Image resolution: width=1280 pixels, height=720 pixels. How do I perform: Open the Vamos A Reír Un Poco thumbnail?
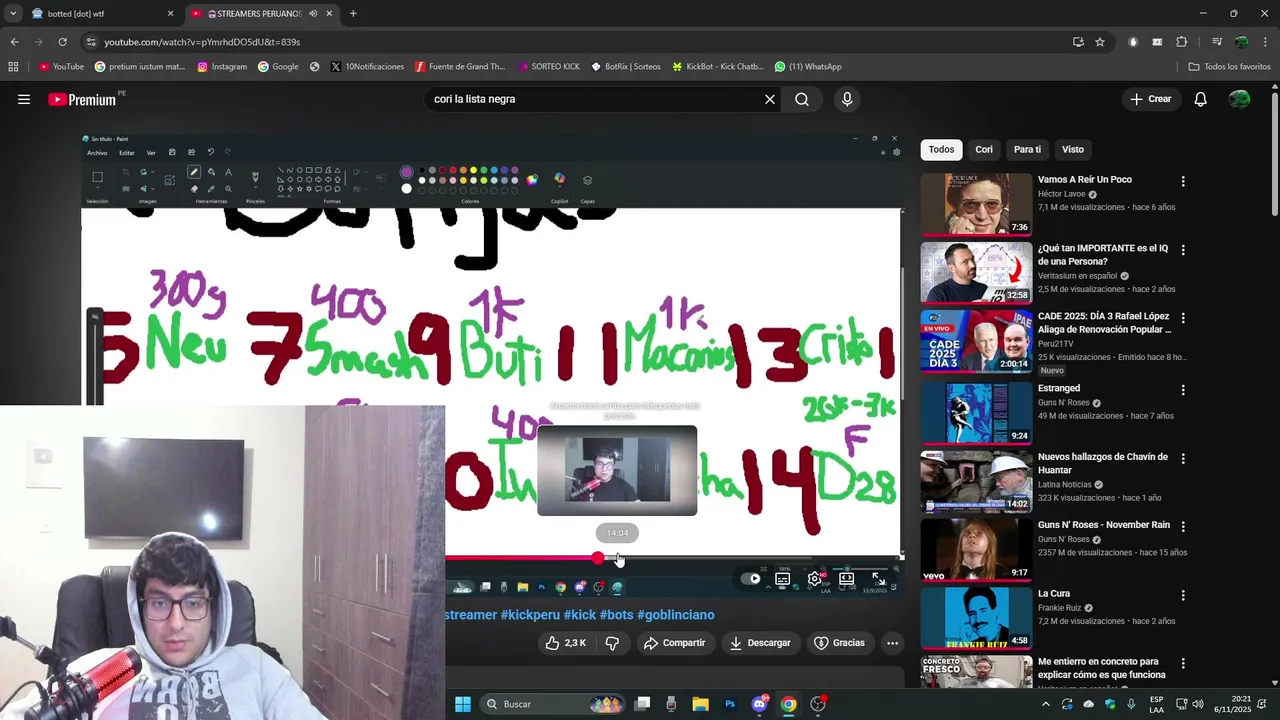point(976,204)
